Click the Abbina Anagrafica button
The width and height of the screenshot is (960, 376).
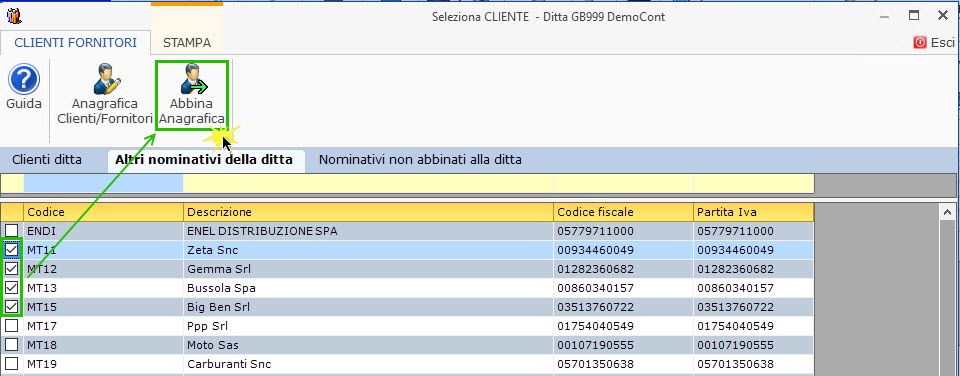point(192,95)
